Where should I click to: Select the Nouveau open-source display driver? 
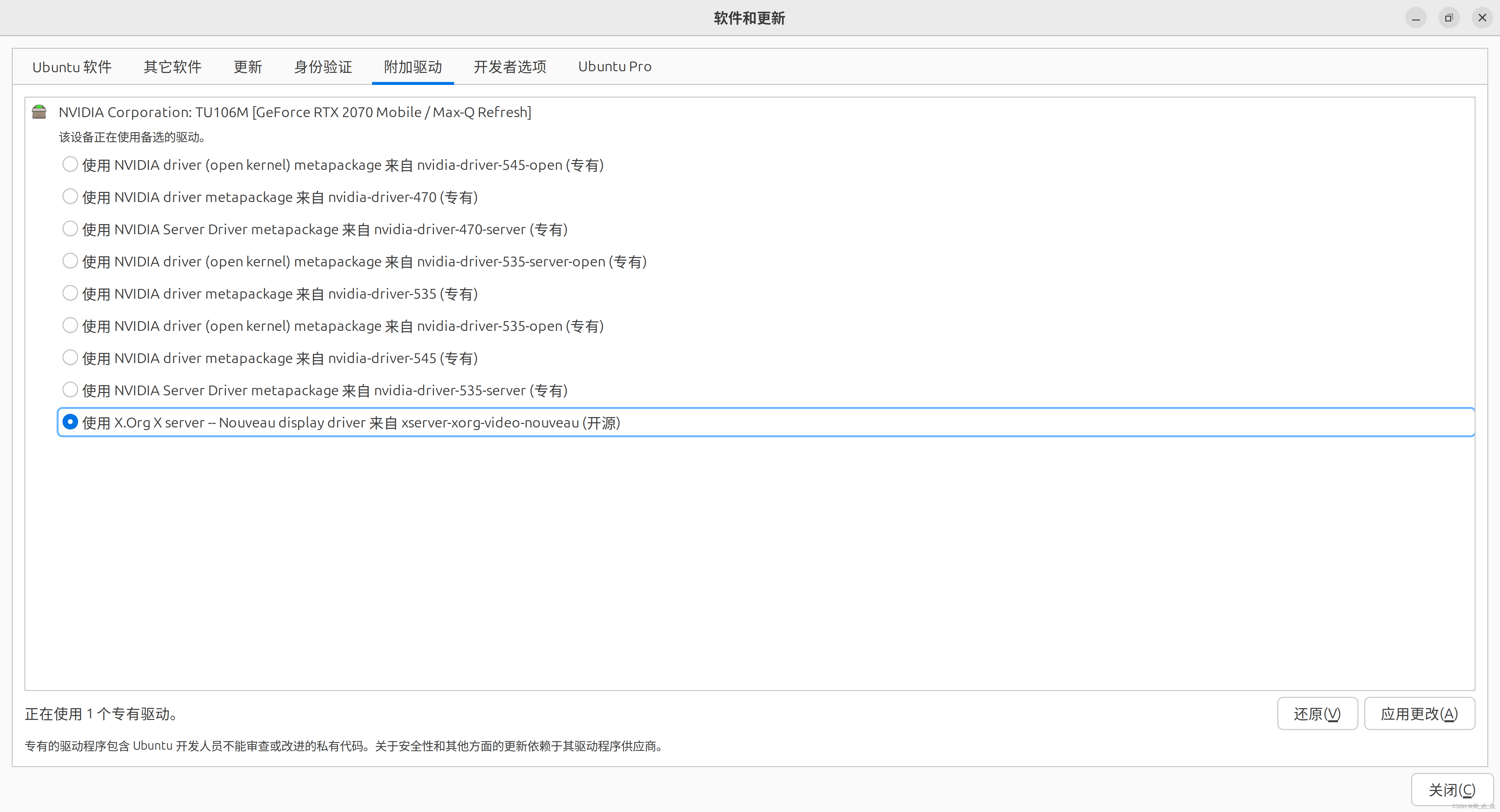70,422
